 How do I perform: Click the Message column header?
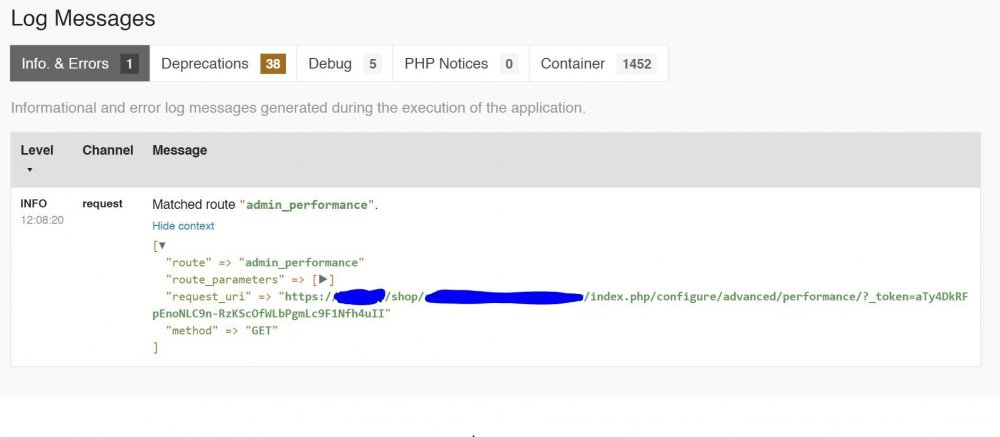pyautogui.click(x=179, y=150)
